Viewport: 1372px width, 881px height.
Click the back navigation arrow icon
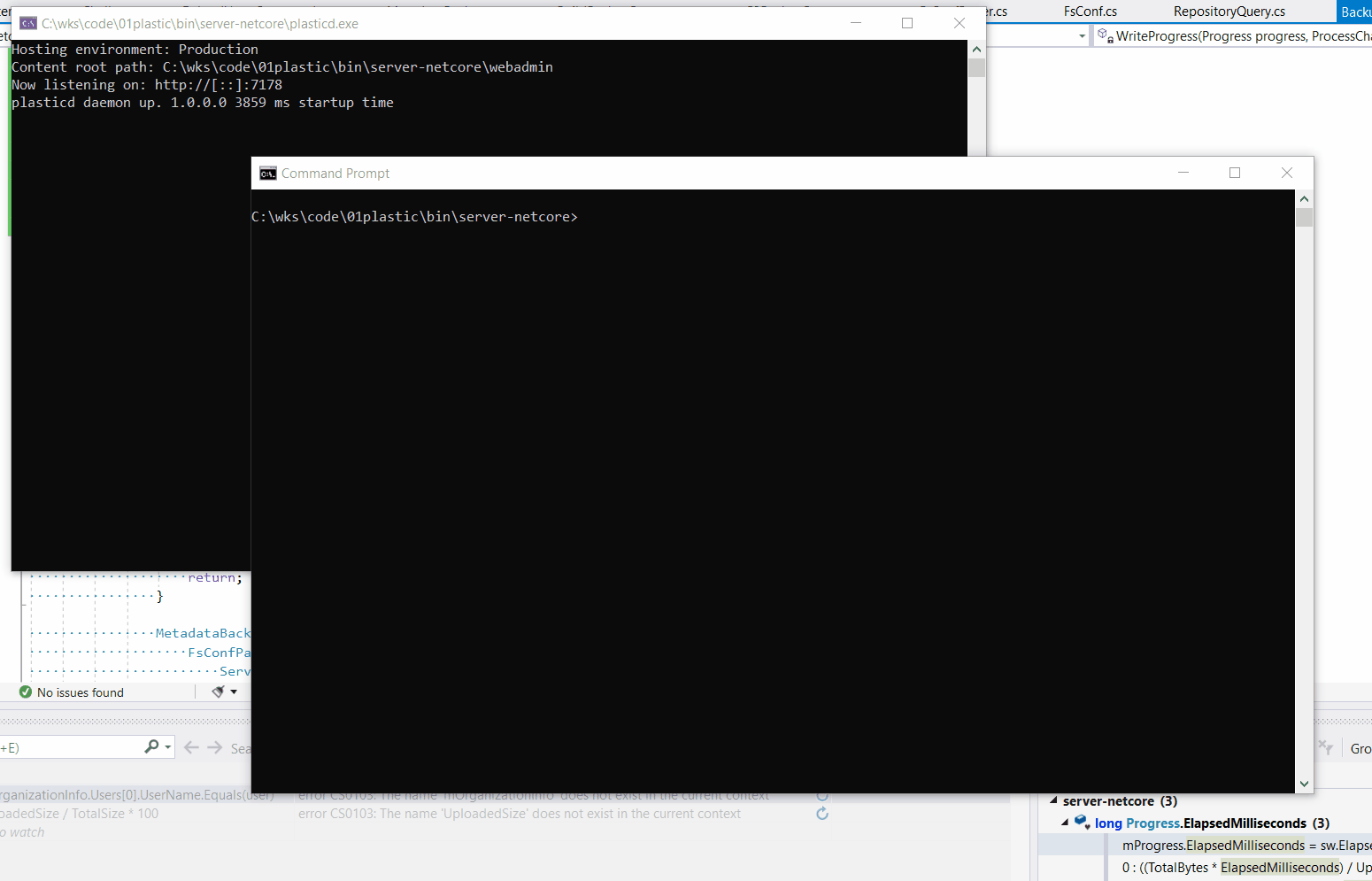click(x=191, y=747)
